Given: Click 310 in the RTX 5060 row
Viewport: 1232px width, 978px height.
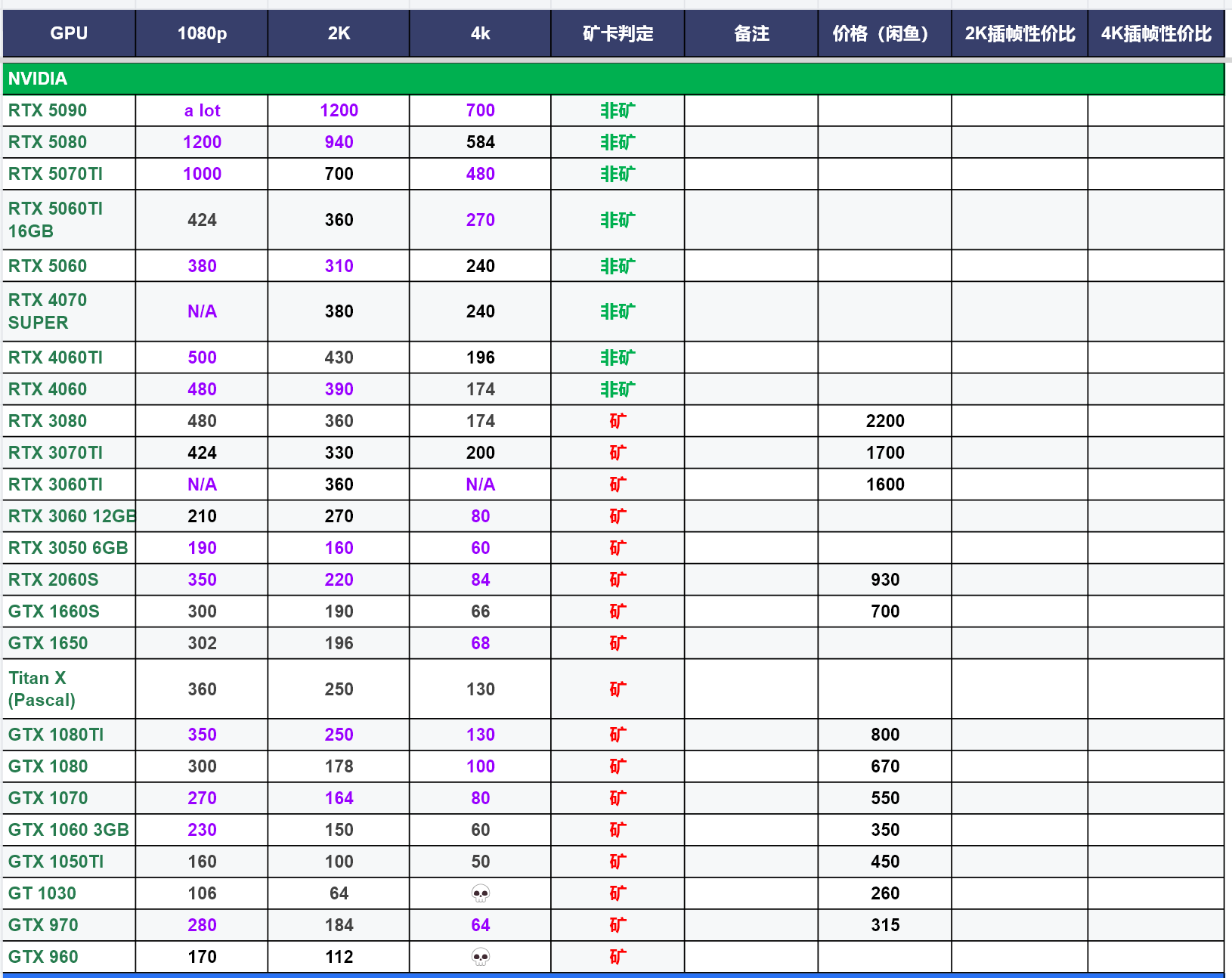Looking at the screenshot, I should (339, 266).
